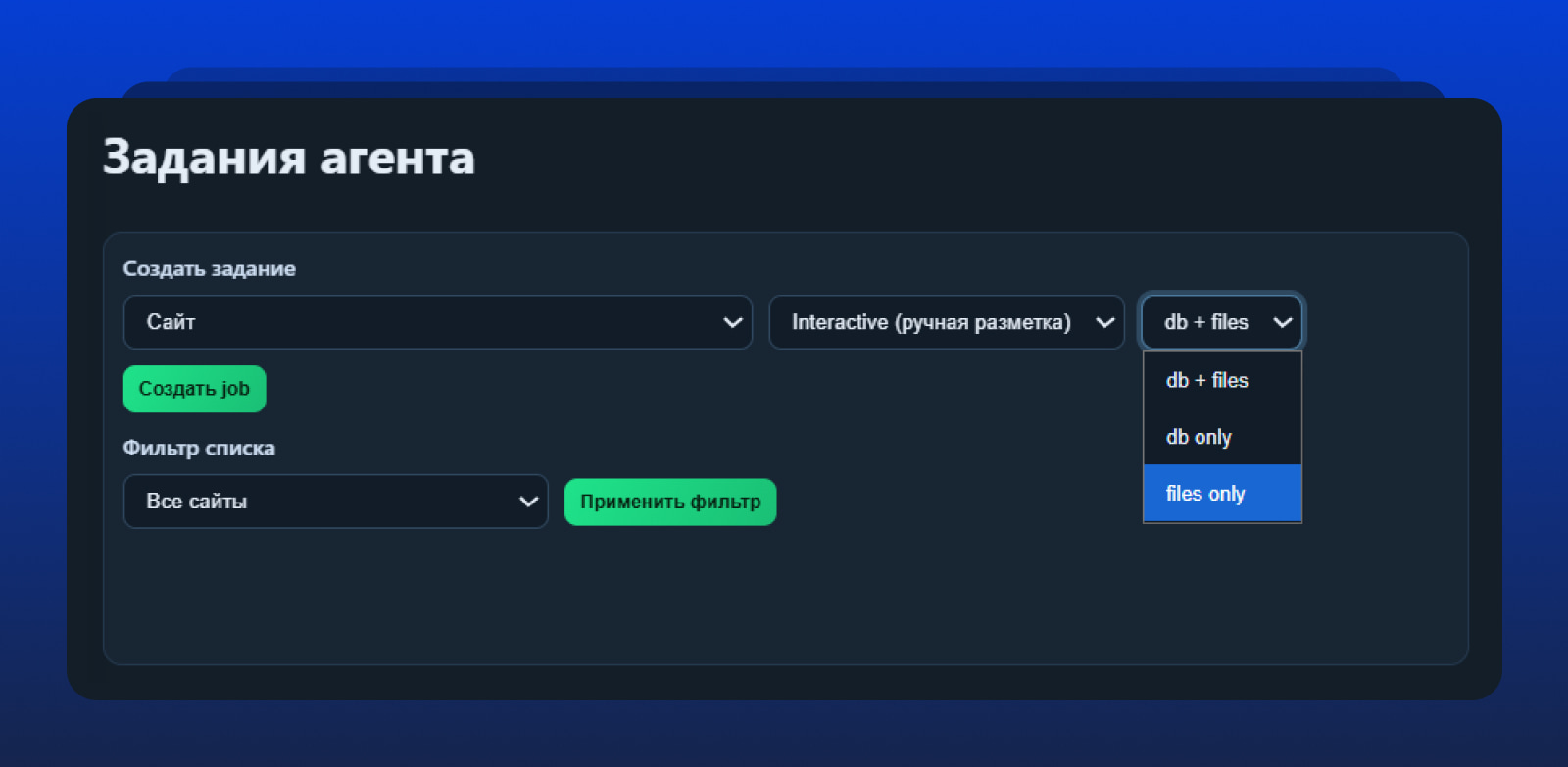Click the Все сайты text in the filter field
This screenshot has width=1568, height=767.
click(196, 502)
